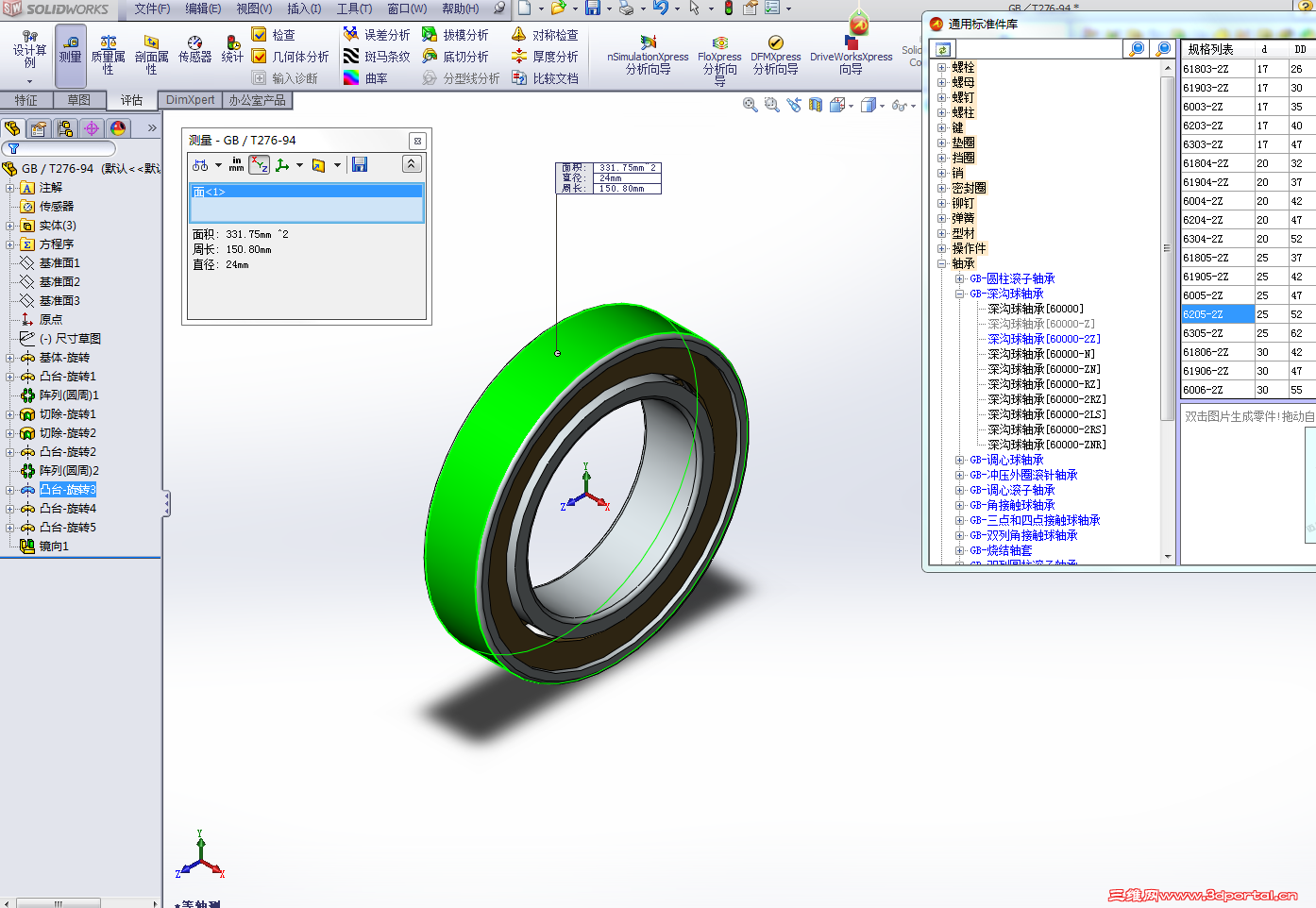Open 比较文档 compare documents tool
This screenshot has width=1316, height=908.
point(545,78)
